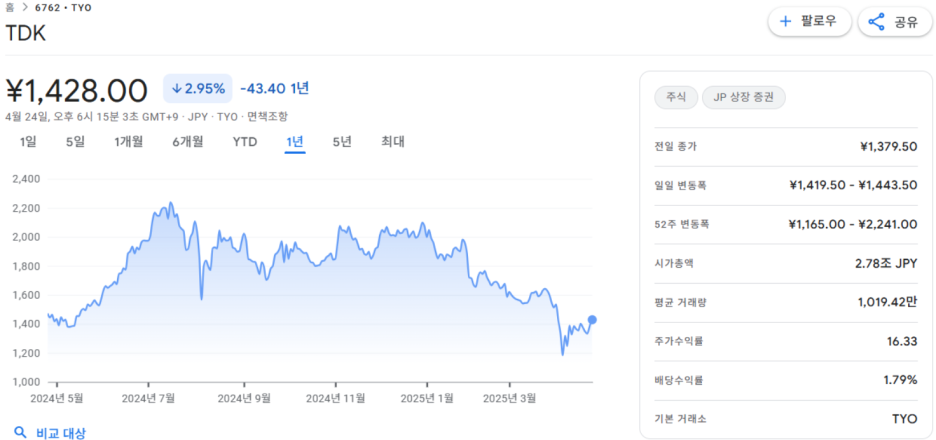
Task: Click the -43.40 1년 change text
Action: tap(275, 89)
